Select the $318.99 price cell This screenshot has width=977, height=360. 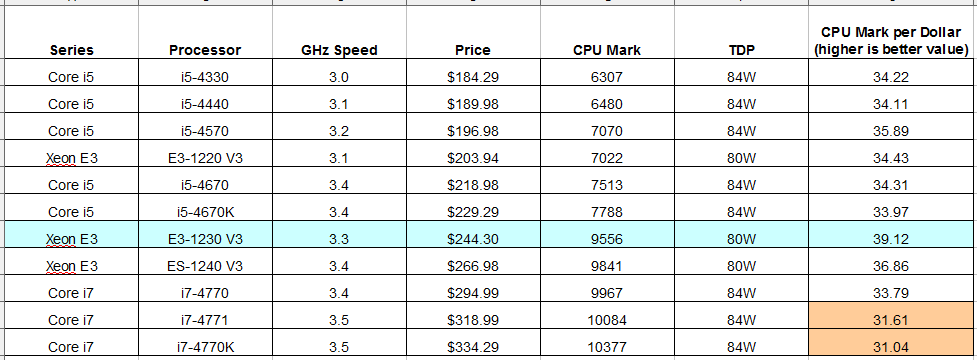[473, 320]
